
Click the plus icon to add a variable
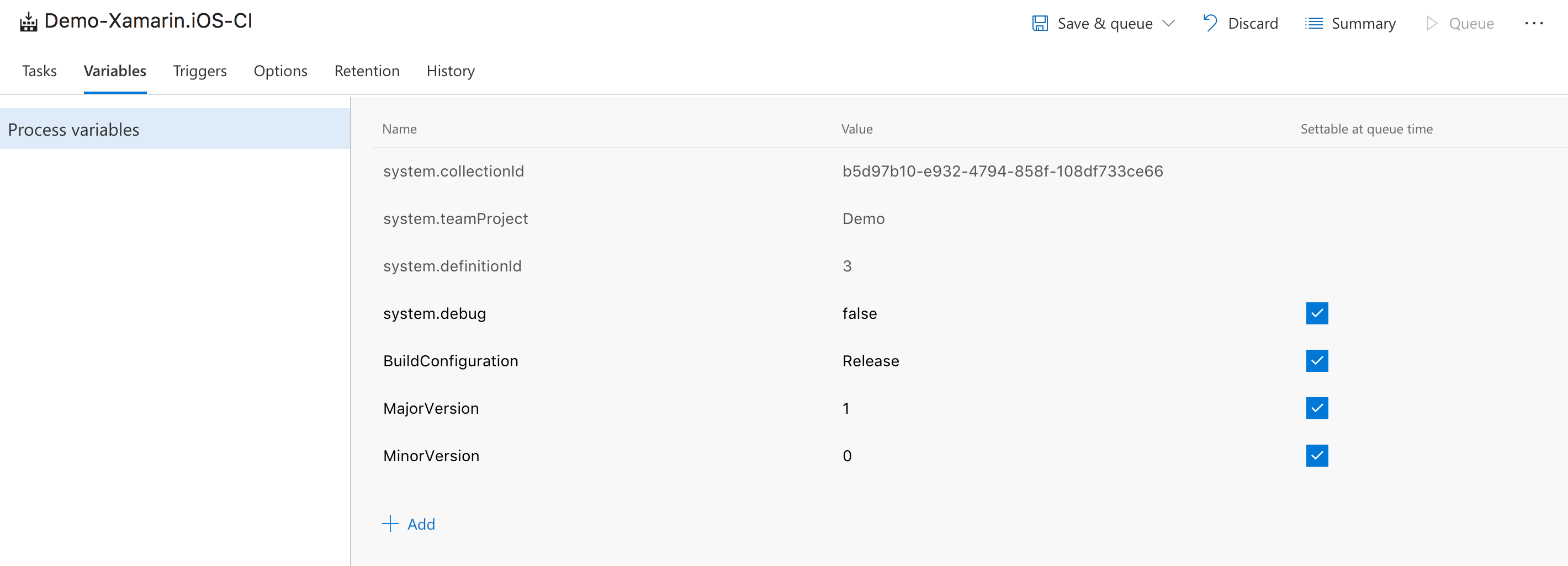coord(390,524)
